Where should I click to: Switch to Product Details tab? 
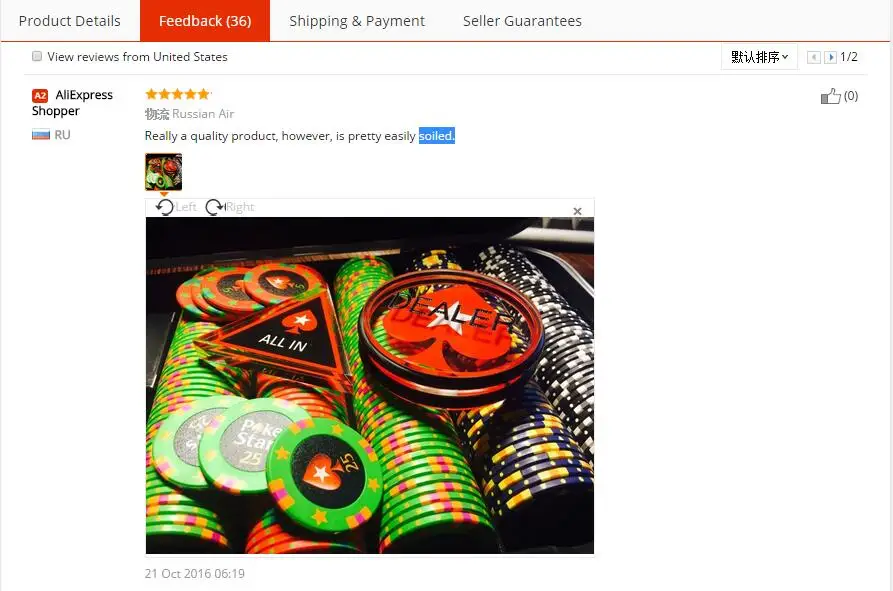pos(69,21)
